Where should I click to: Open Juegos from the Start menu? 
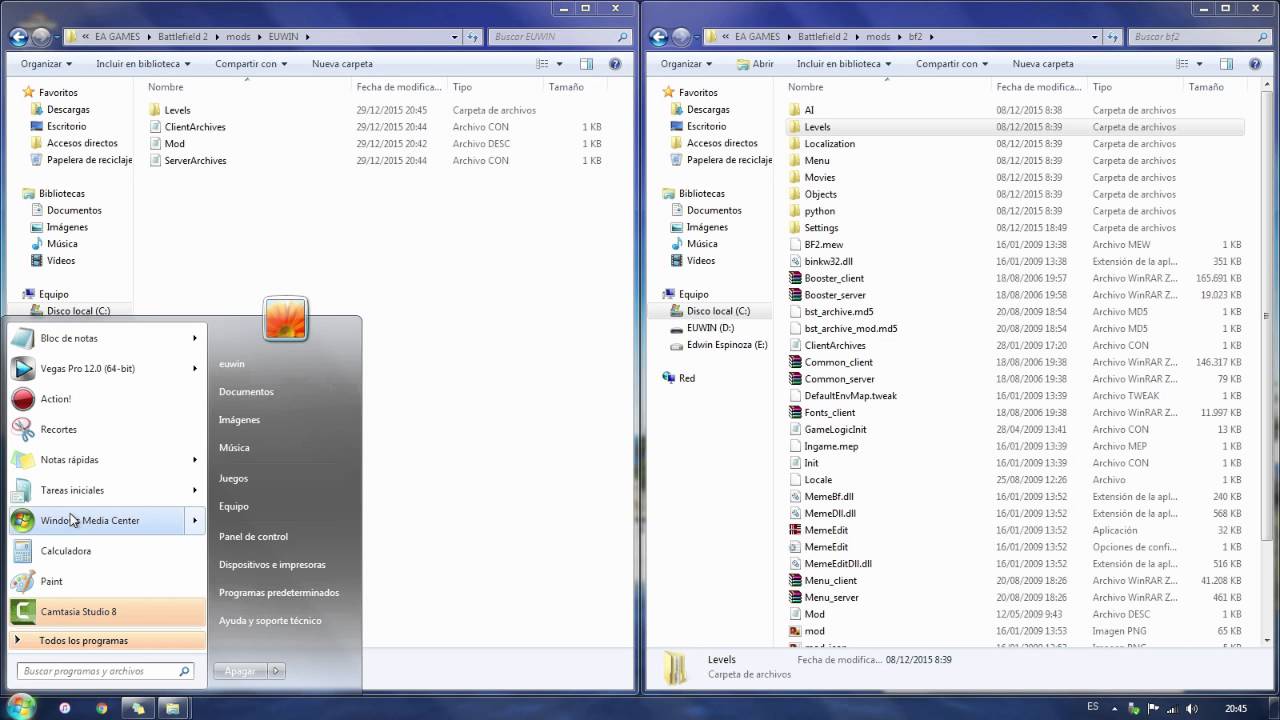(233, 478)
